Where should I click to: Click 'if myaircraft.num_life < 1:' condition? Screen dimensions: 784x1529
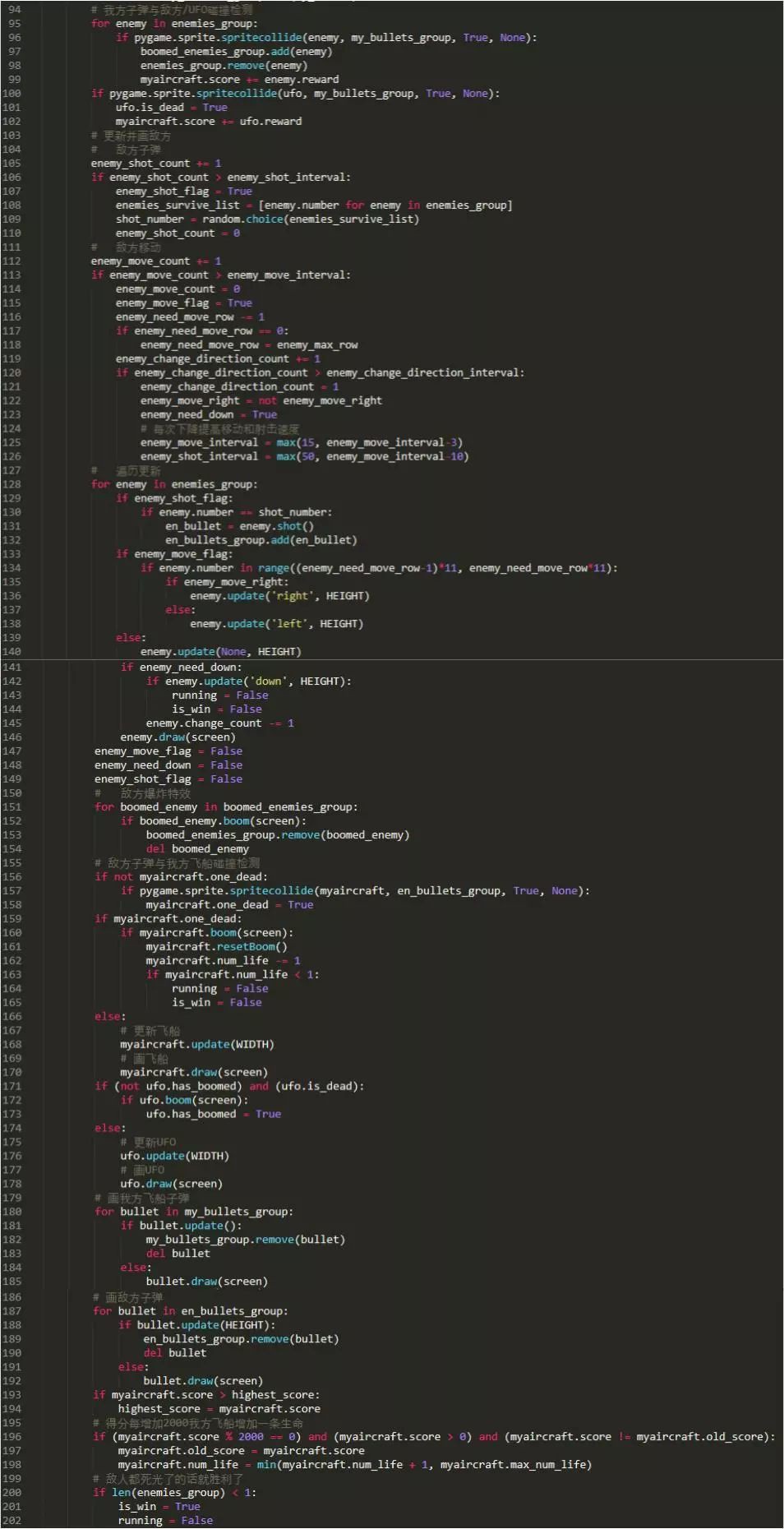pos(233,975)
